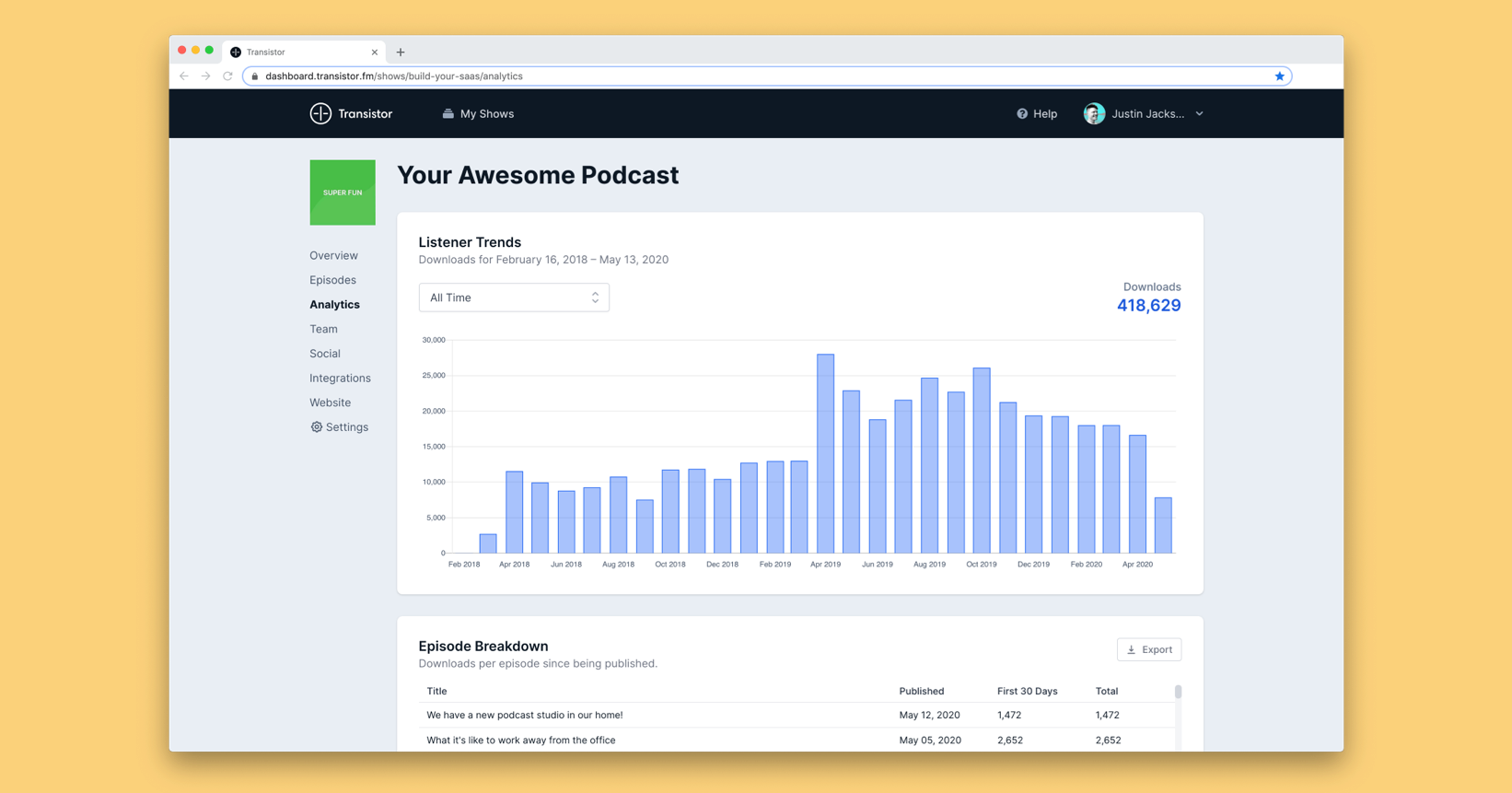Image resolution: width=1512 pixels, height=793 pixels.
Task: Export the episode breakdown
Action: pos(1148,649)
